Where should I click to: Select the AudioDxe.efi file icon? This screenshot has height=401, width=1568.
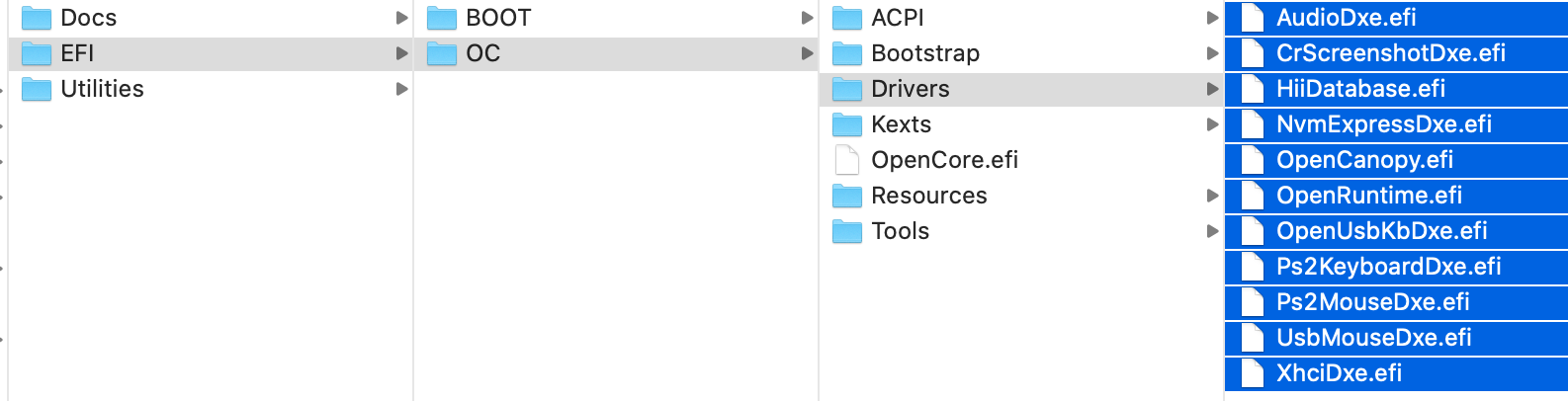pyautogui.click(x=1253, y=18)
